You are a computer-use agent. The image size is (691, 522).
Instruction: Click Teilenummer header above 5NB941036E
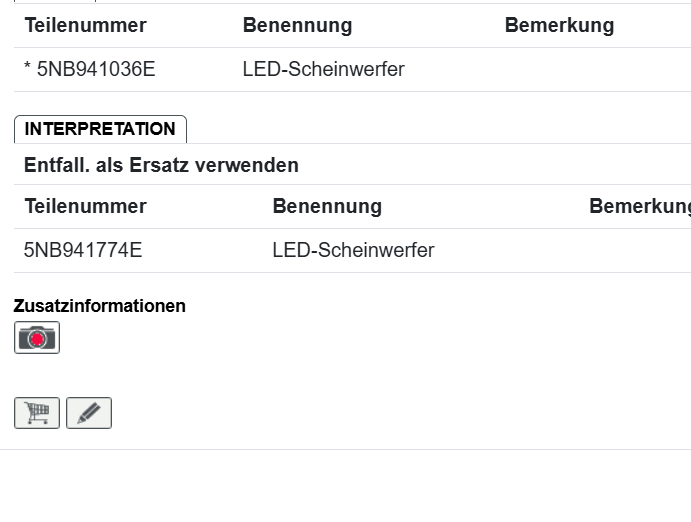pyautogui.click(x=85, y=26)
